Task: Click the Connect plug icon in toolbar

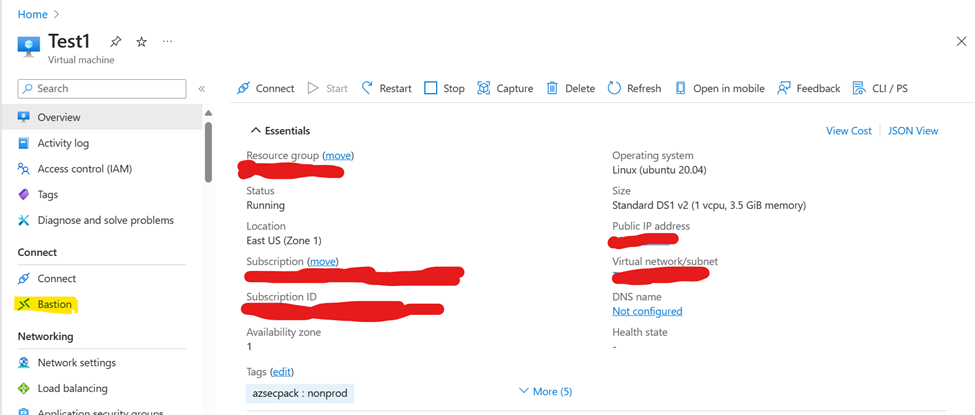Action: (243, 88)
